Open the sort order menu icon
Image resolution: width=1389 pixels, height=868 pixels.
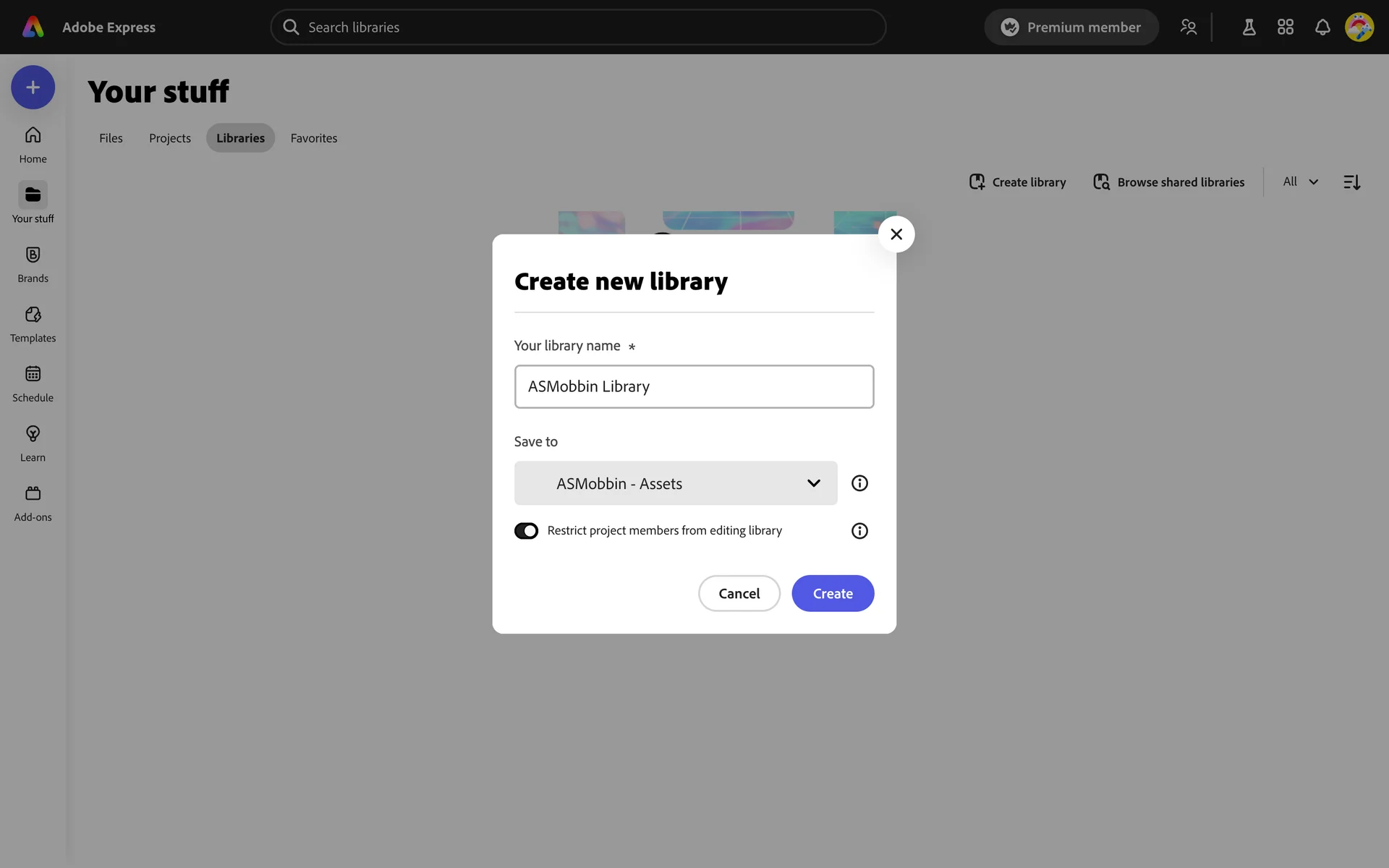coord(1351,182)
